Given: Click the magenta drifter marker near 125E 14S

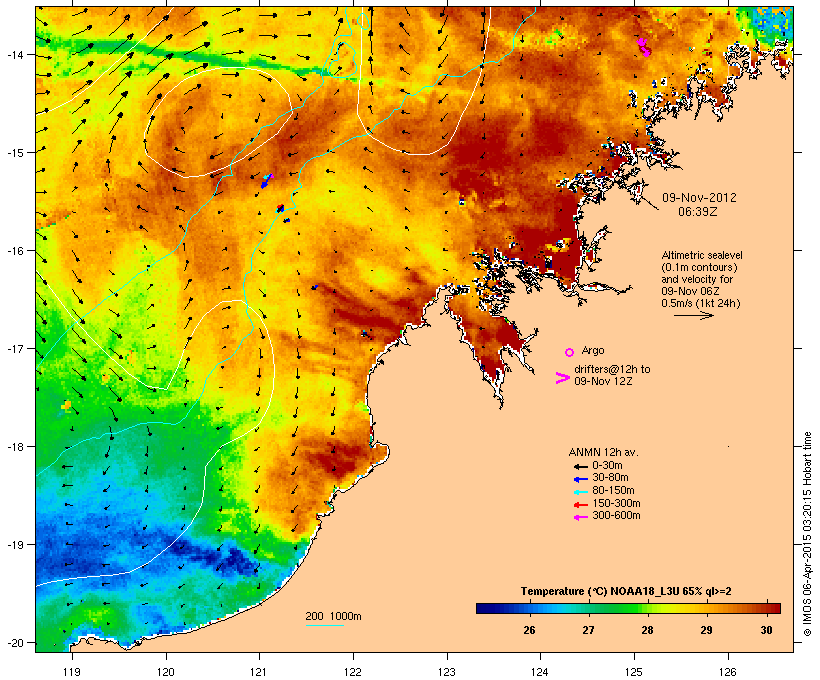Looking at the screenshot, I should [644, 47].
